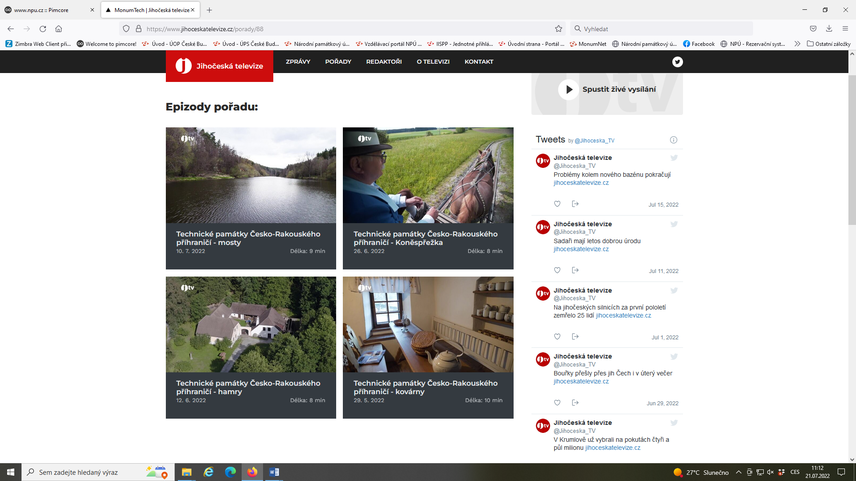Open O TELEVIZI menu item
The height and width of the screenshot is (481, 856).
[x=433, y=62]
